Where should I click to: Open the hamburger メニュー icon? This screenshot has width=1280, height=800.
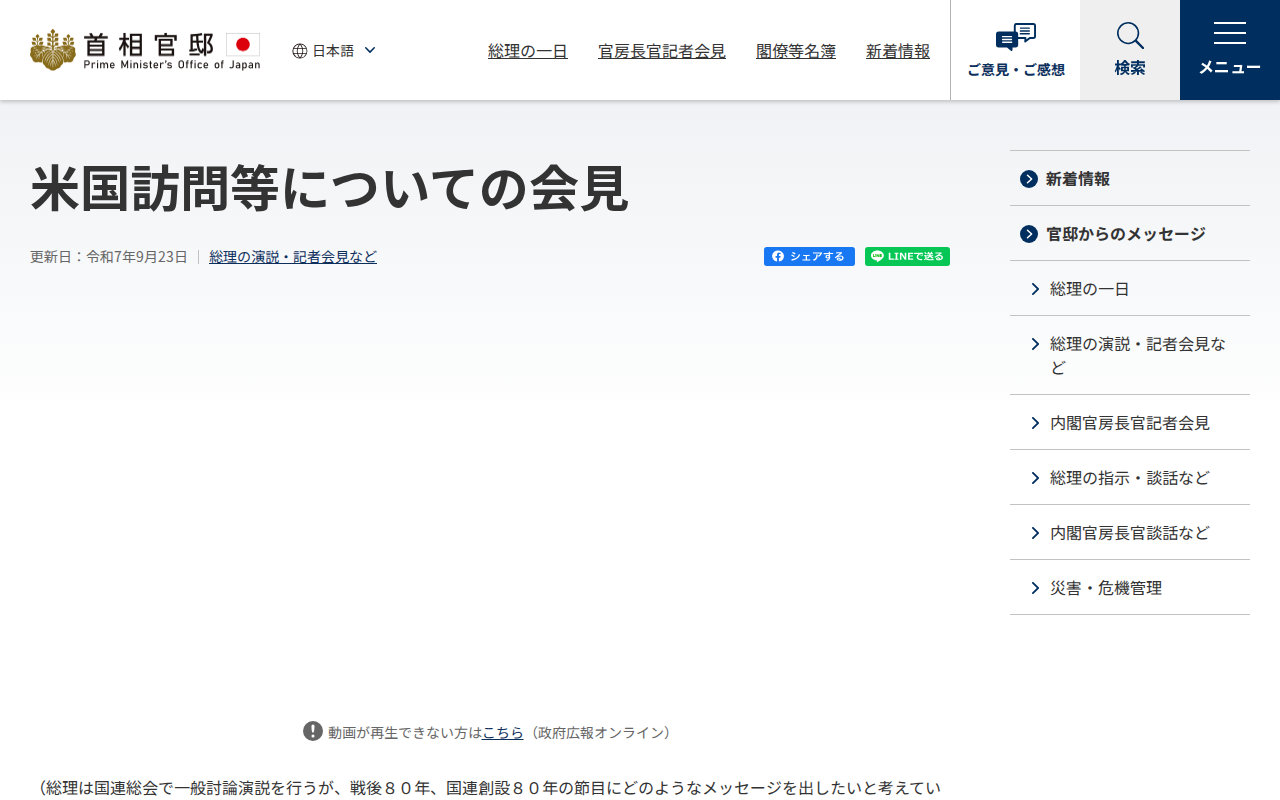[x=1230, y=33]
